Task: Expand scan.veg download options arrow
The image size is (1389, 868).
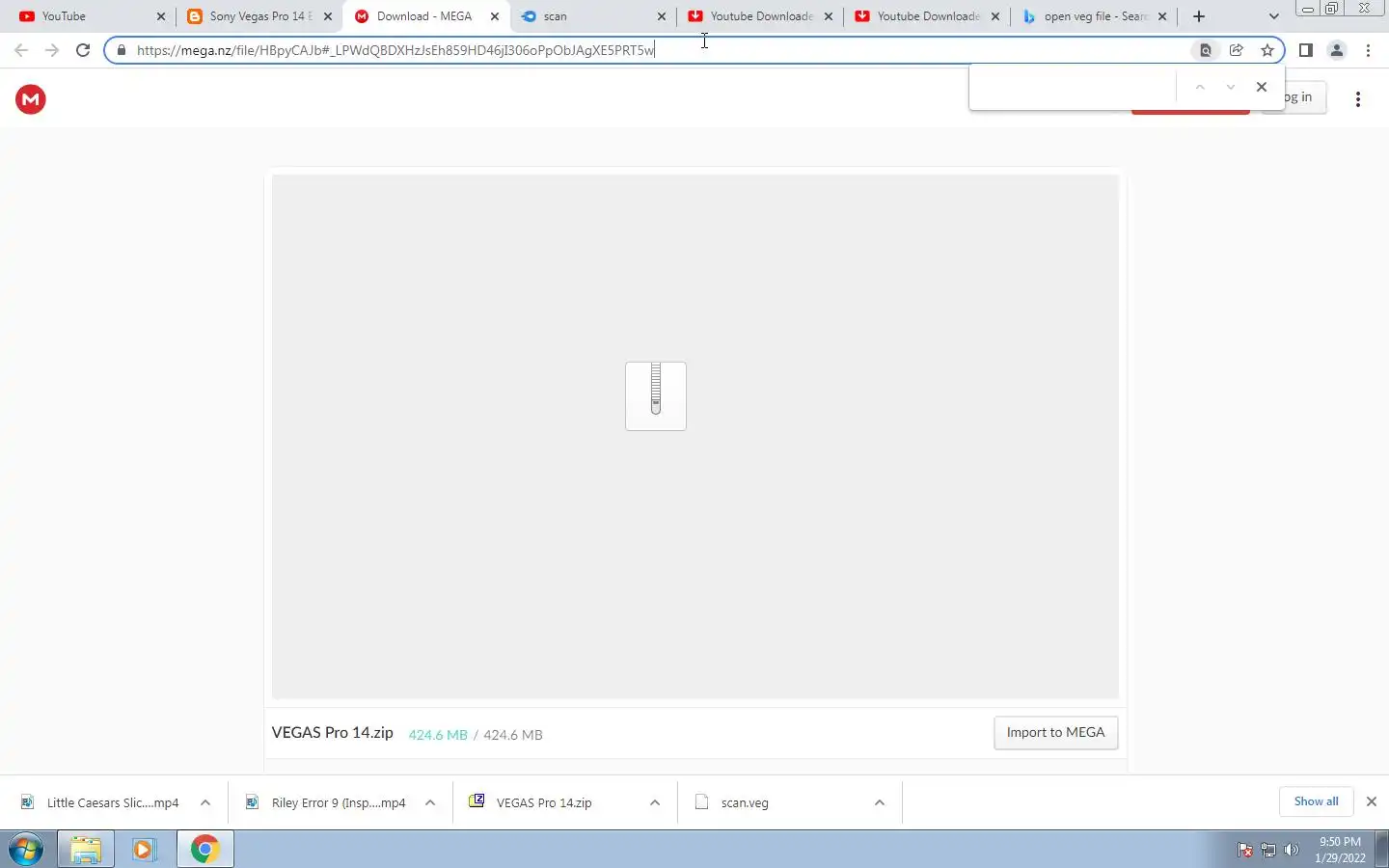Action: (x=880, y=802)
